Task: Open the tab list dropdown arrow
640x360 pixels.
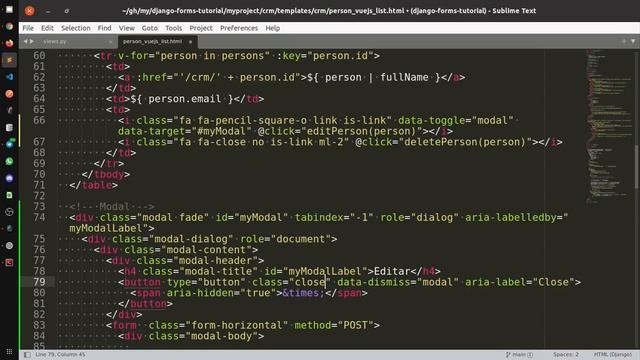Action: (x=633, y=41)
